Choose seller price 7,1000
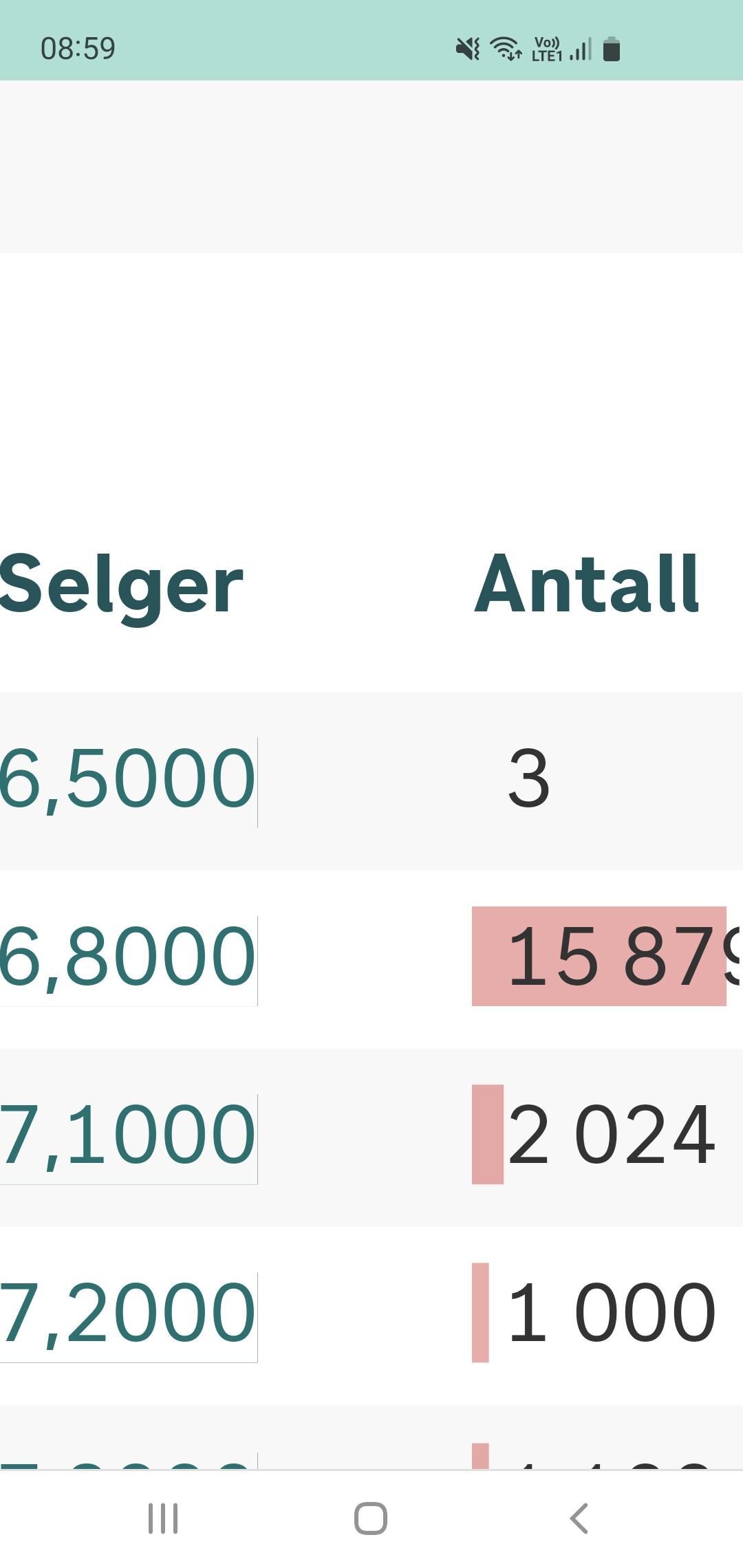The image size is (743, 1568). (128, 1135)
